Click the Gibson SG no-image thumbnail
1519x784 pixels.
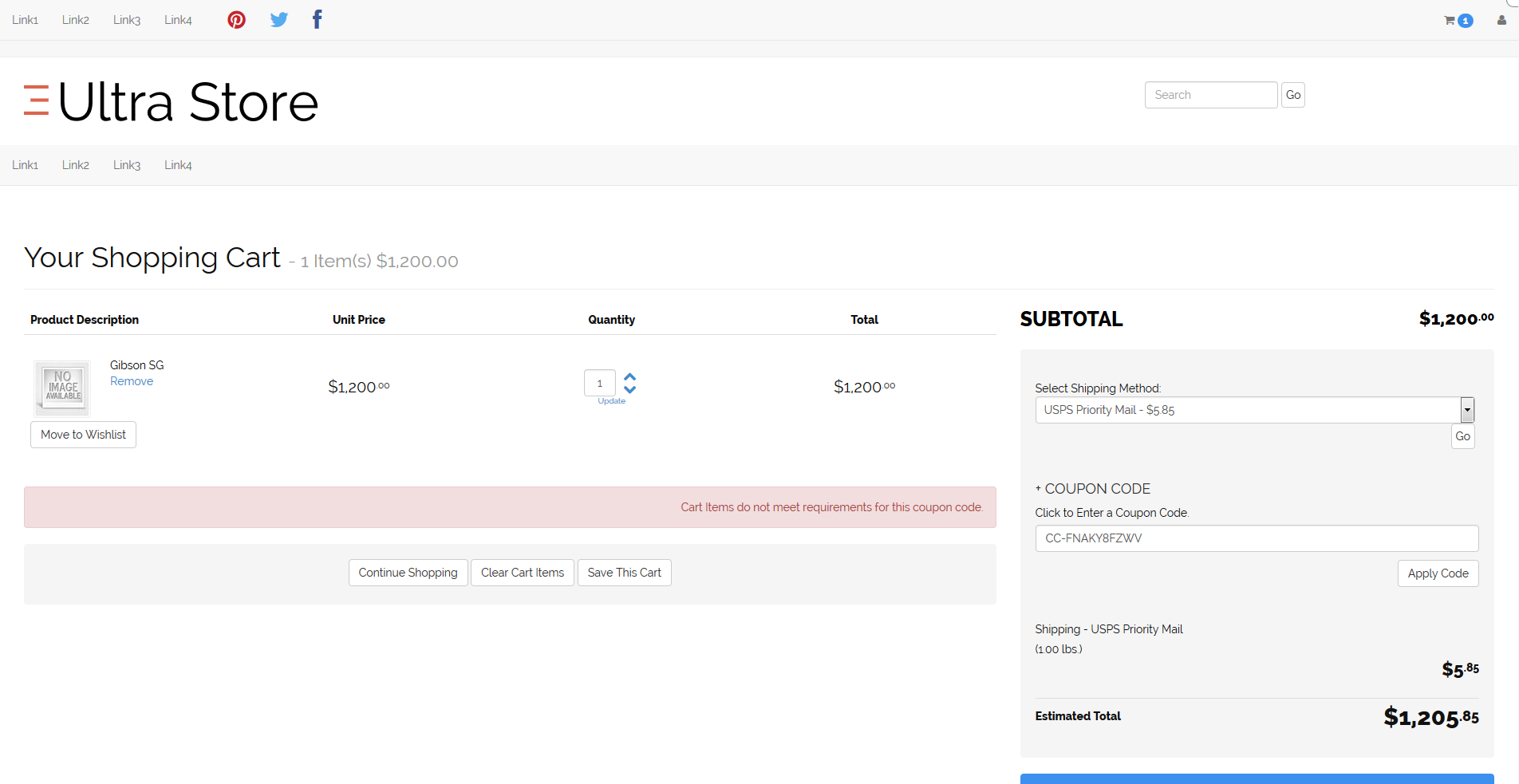[x=62, y=388]
